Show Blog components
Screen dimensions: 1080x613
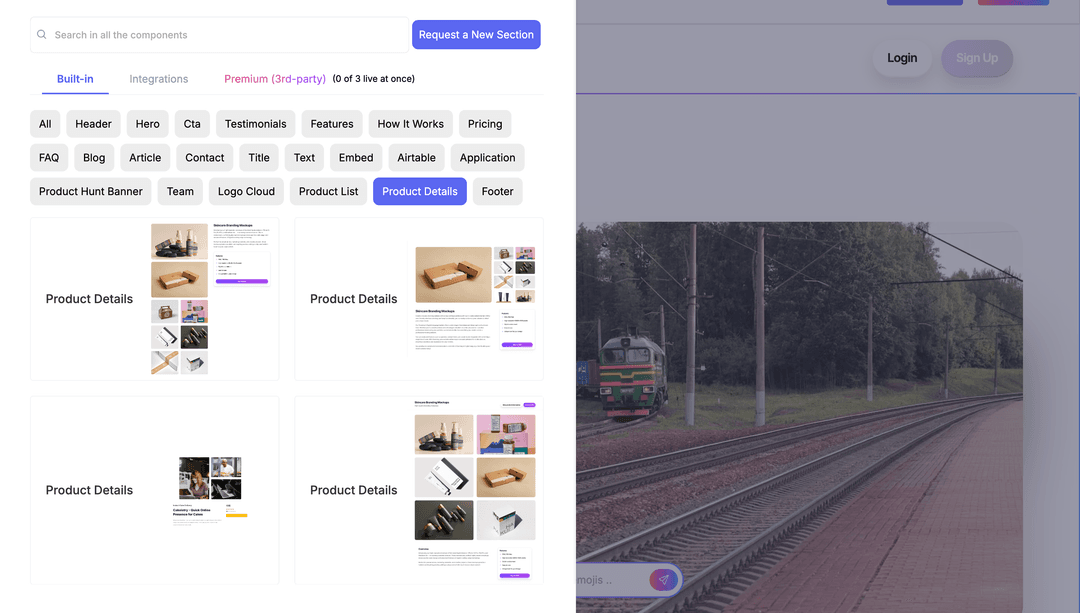tap(94, 158)
